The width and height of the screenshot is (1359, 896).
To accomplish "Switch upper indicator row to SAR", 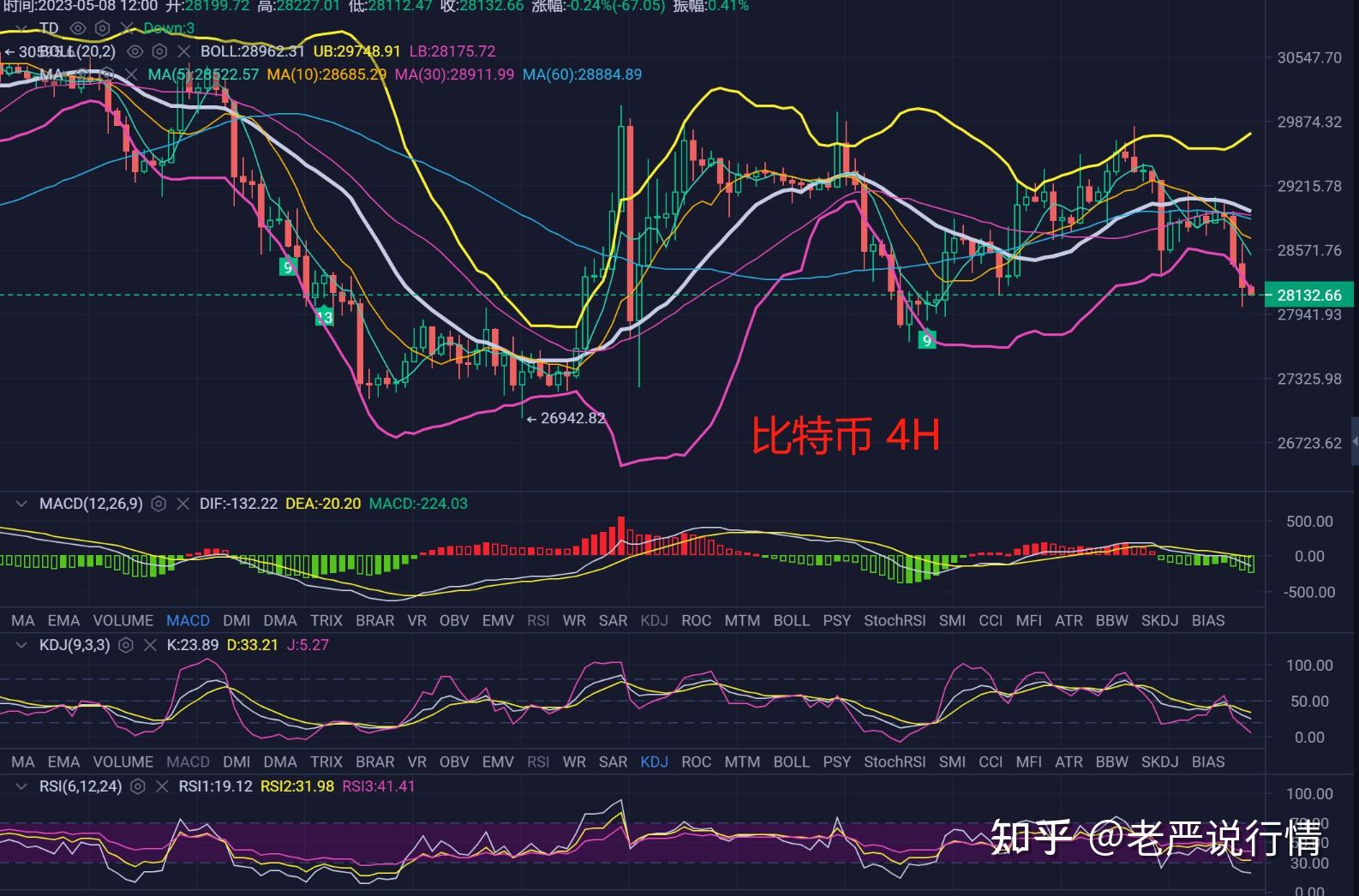I will coord(614,620).
